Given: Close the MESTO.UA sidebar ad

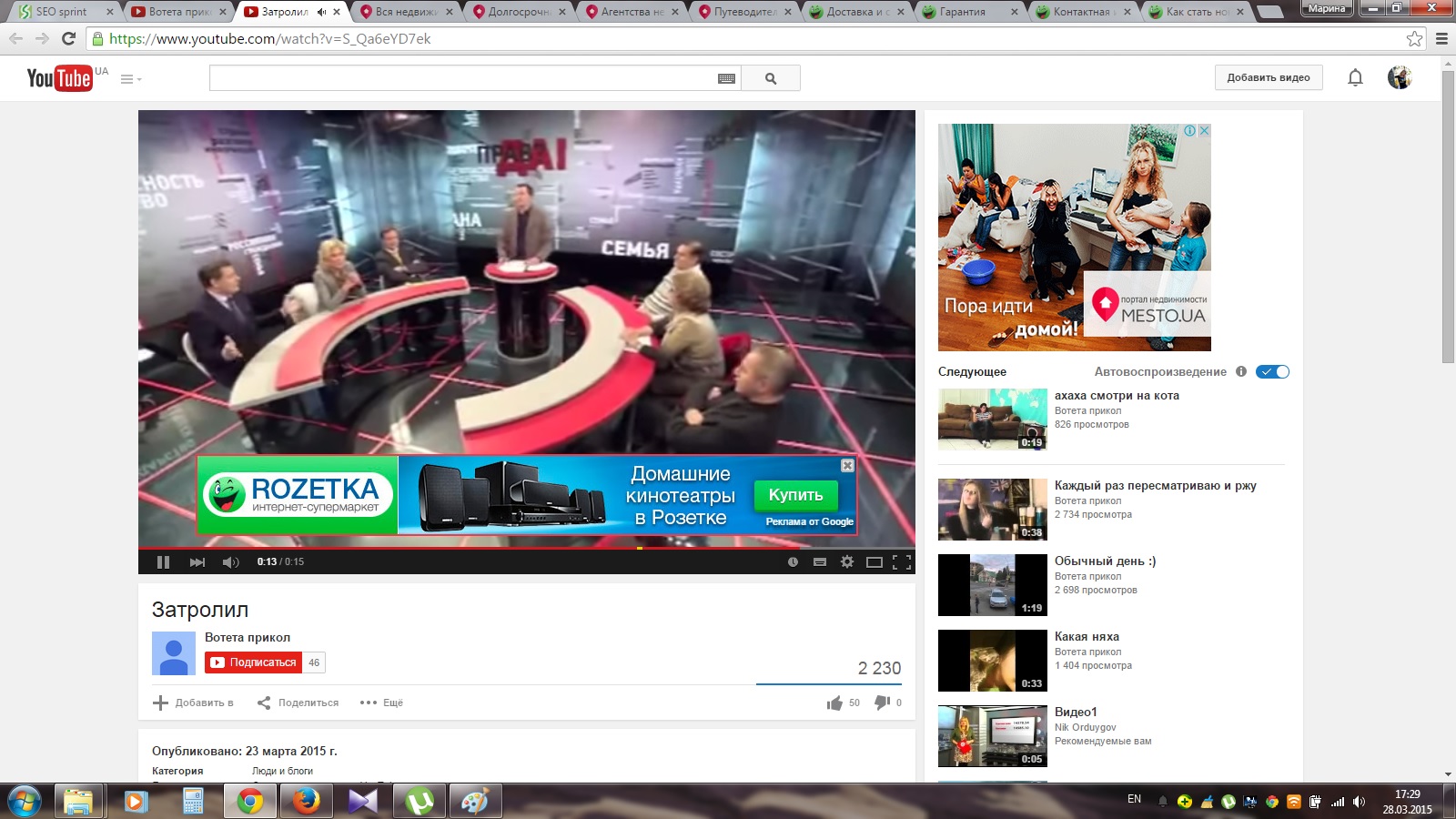Looking at the screenshot, I should (x=1204, y=131).
